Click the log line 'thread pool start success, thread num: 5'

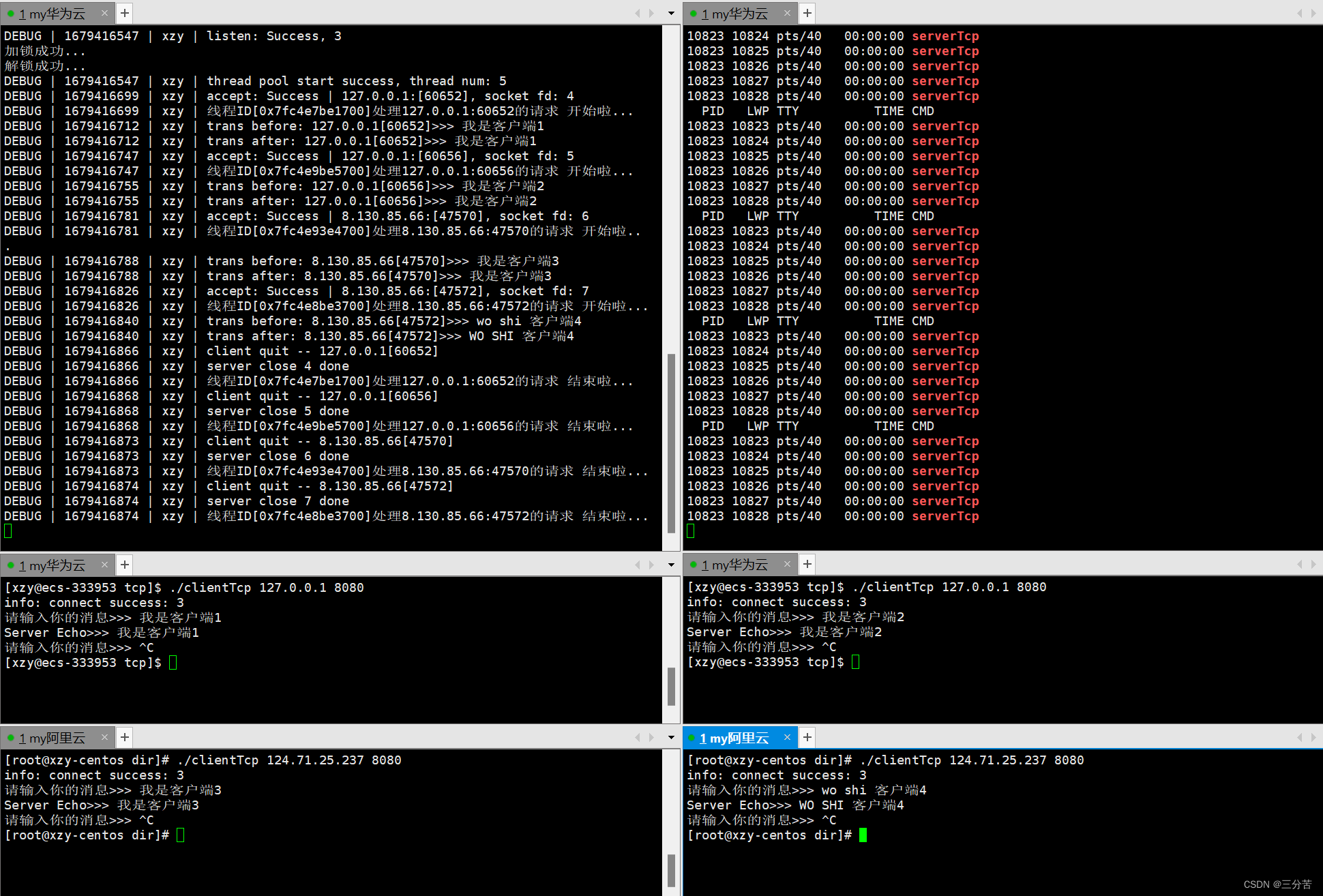tap(255, 81)
